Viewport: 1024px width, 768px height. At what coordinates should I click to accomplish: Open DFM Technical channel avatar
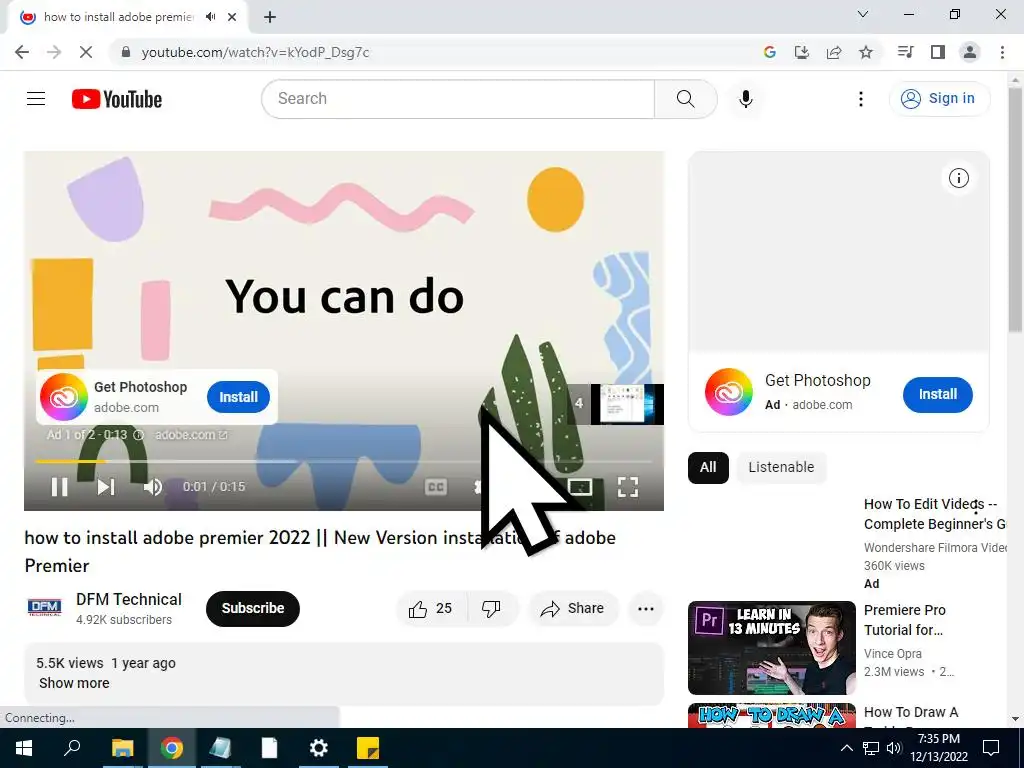click(x=44, y=608)
